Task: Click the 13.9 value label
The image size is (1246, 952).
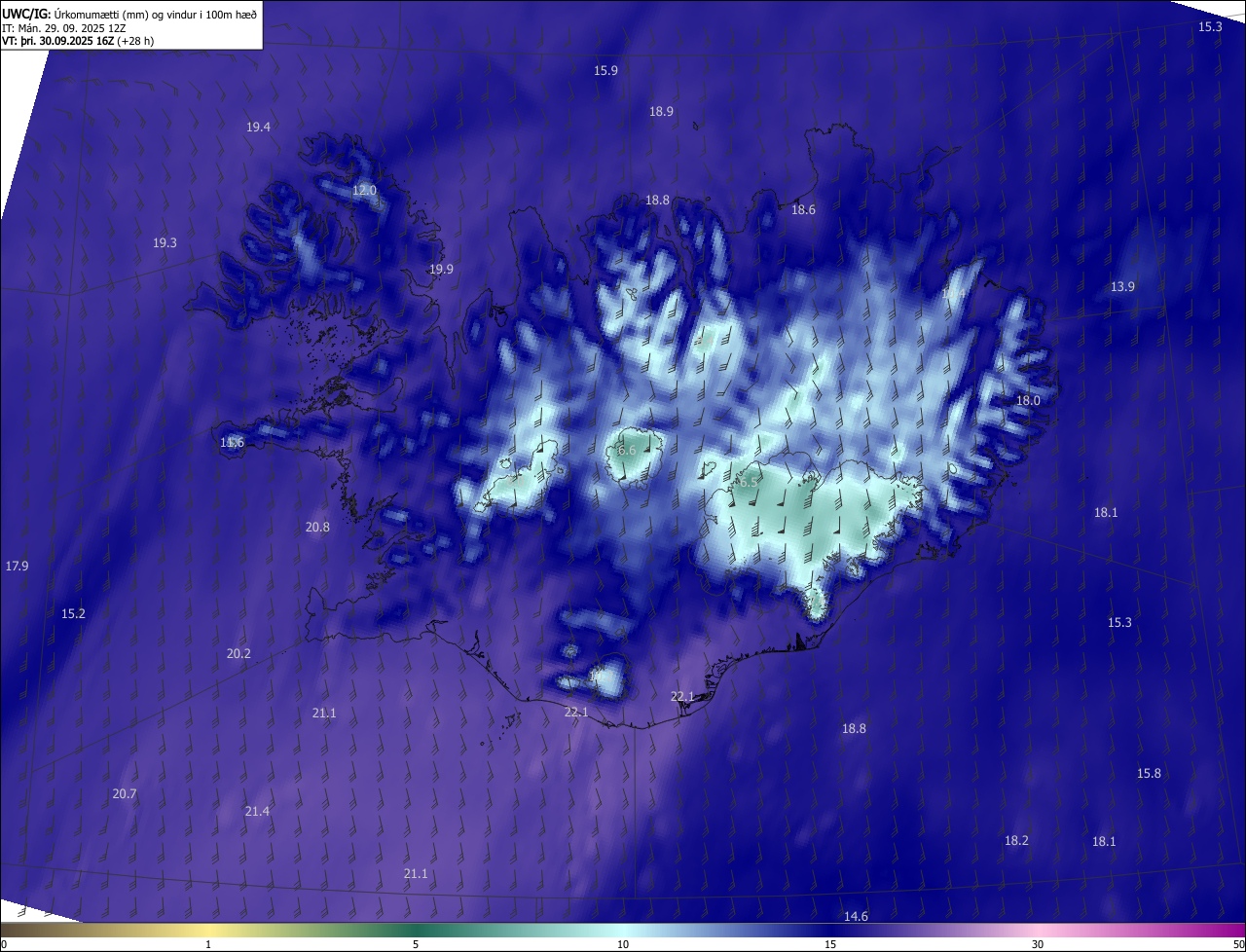Action: pos(1122,287)
